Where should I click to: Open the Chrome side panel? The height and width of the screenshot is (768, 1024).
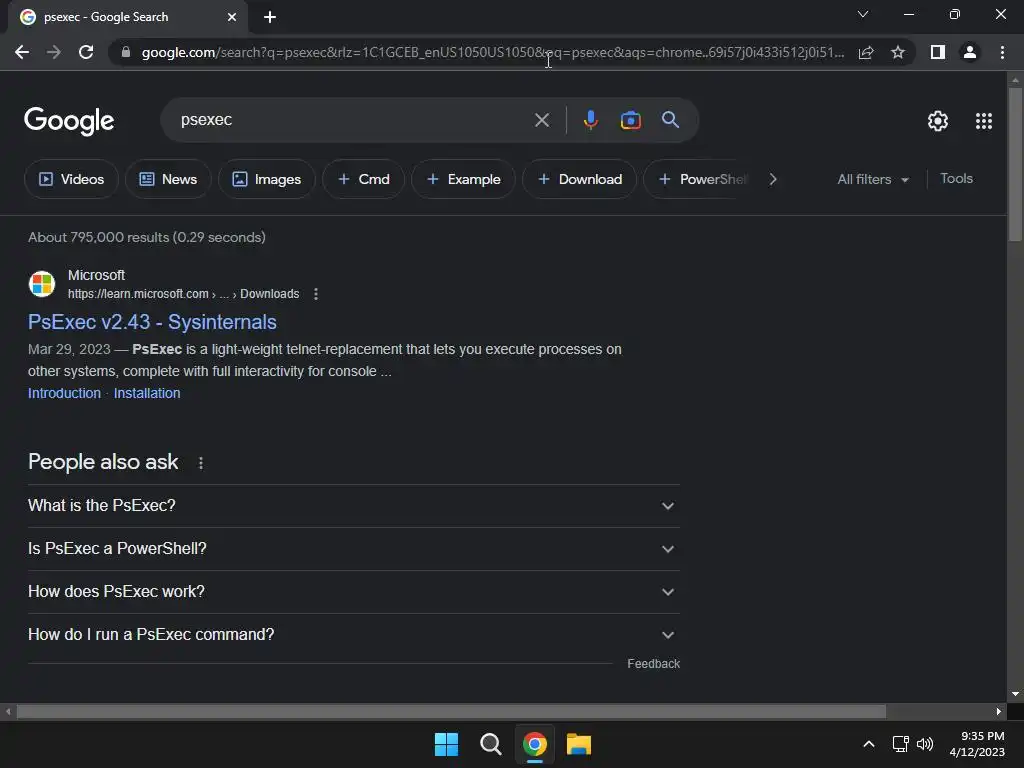938,52
